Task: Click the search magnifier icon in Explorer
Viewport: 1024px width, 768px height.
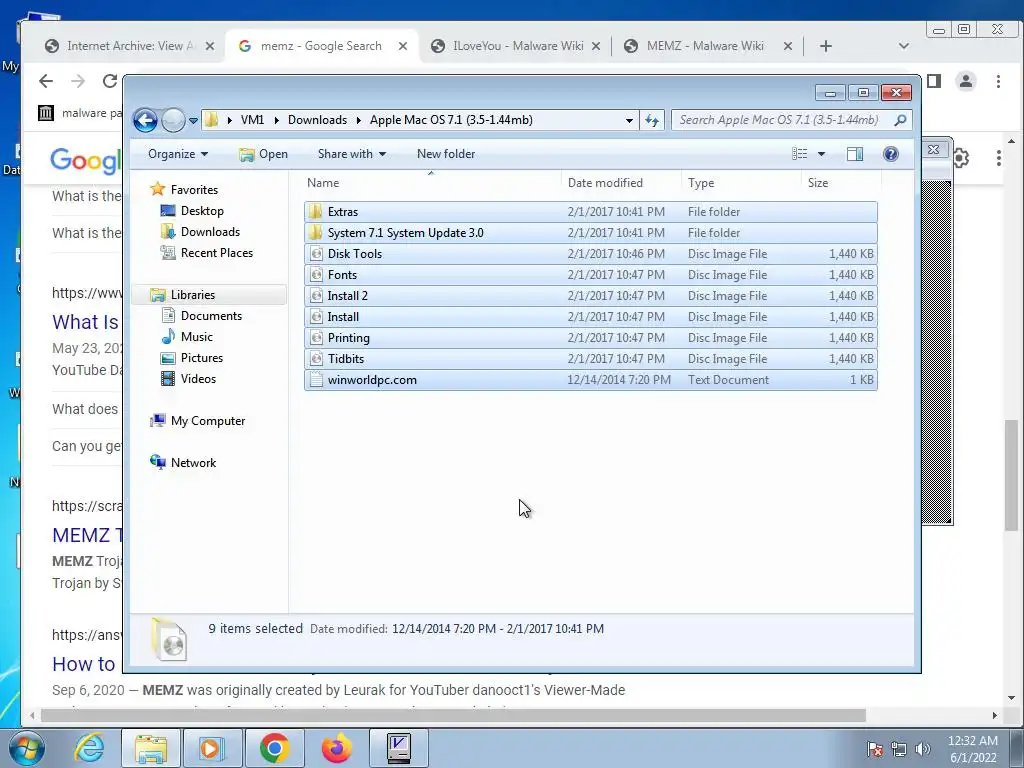Action: pos(900,120)
